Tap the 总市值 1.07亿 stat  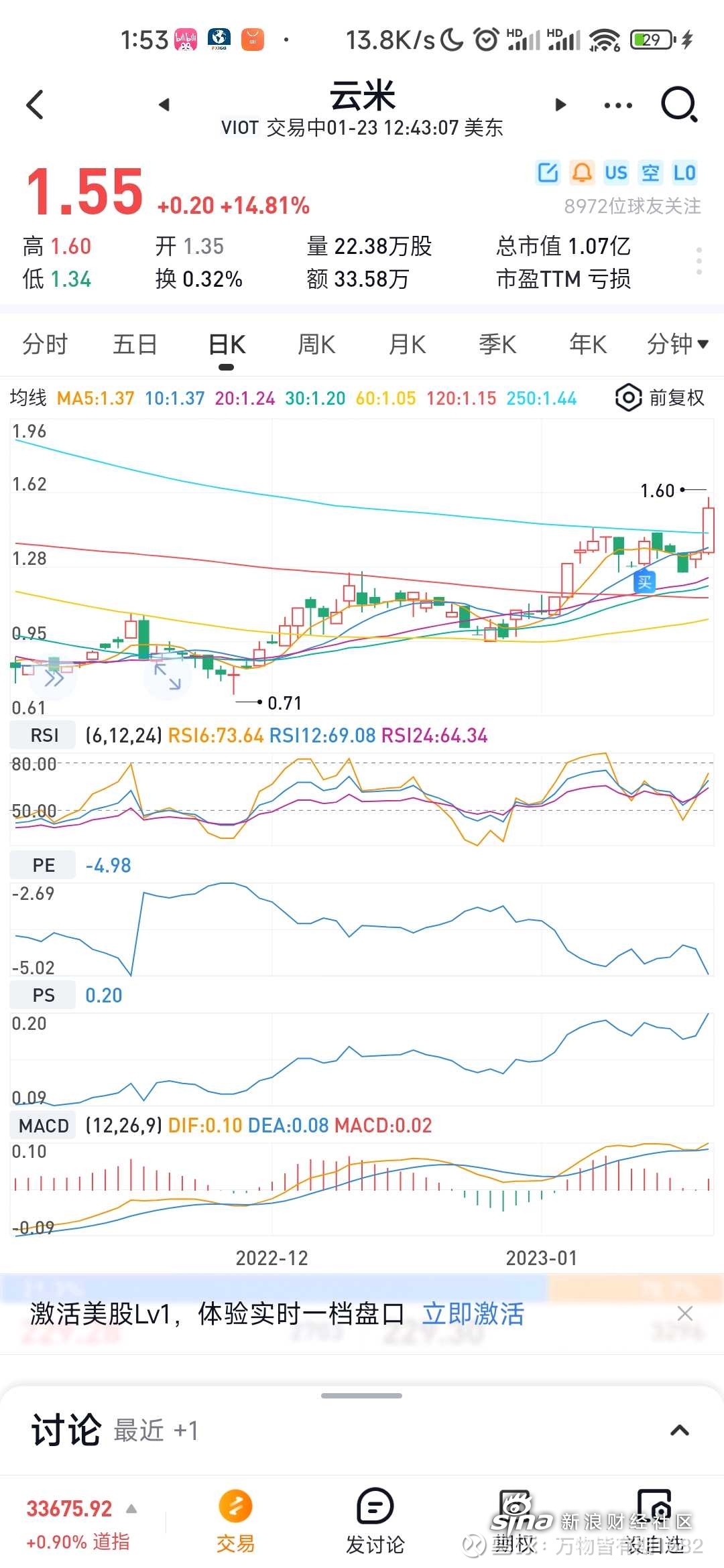coord(563,246)
